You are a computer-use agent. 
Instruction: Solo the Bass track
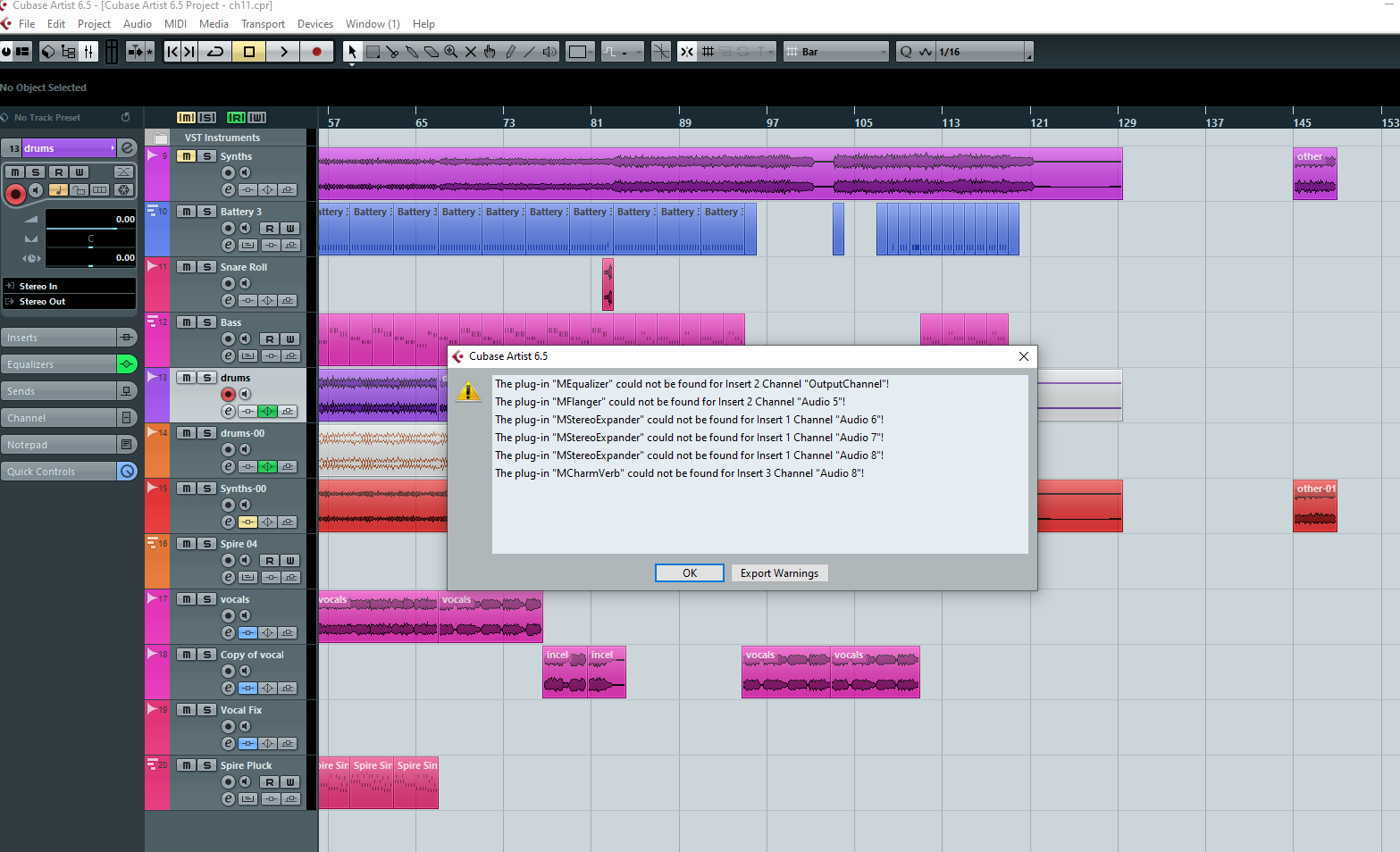tap(207, 322)
